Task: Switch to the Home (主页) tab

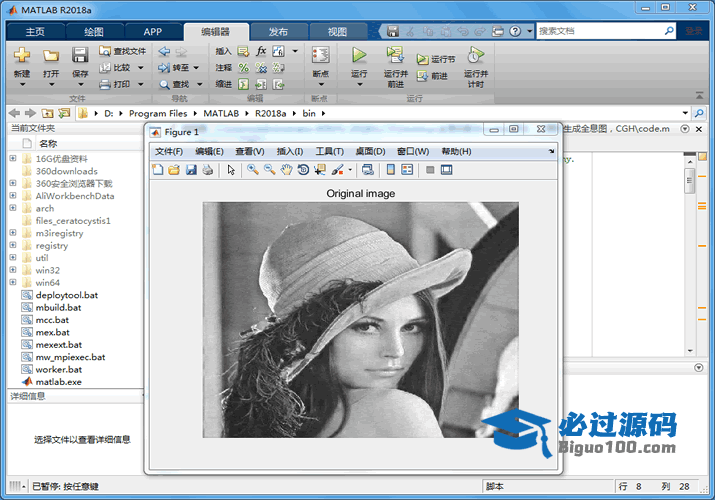Action: [35, 31]
